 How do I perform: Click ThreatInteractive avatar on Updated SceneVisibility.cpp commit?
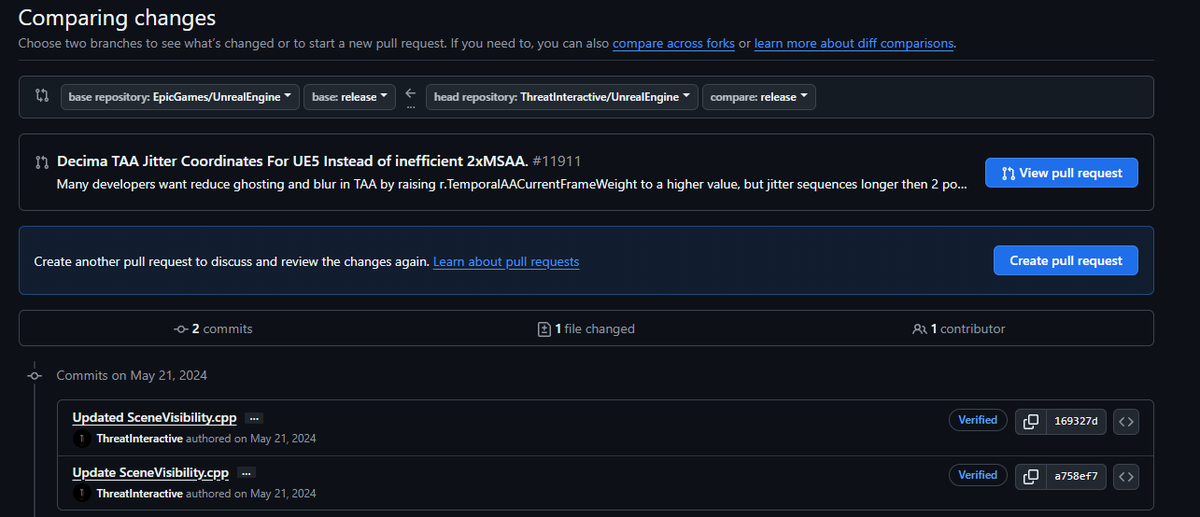click(x=81, y=439)
